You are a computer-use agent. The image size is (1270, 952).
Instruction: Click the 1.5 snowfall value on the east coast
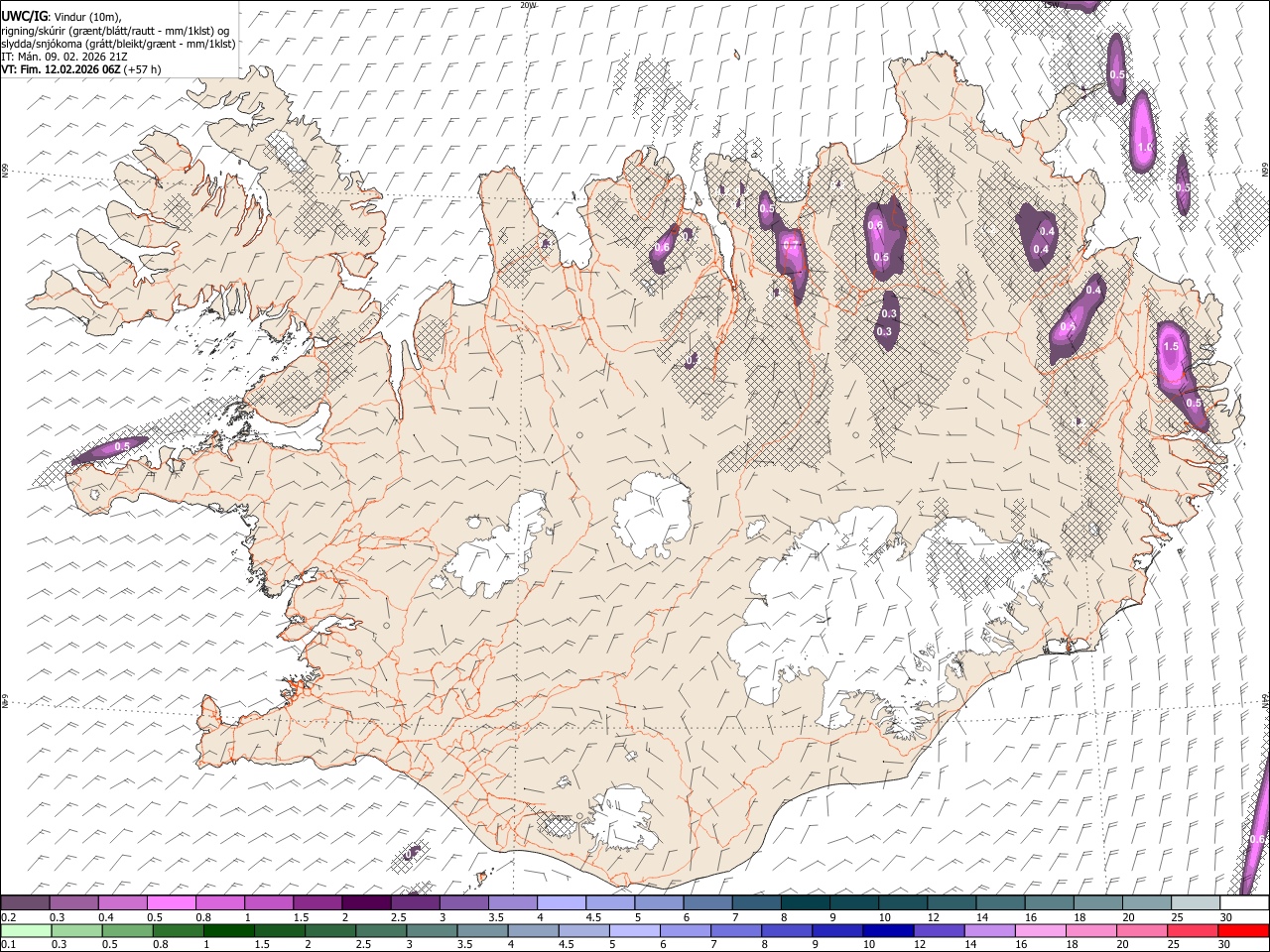click(x=1171, y=347)
